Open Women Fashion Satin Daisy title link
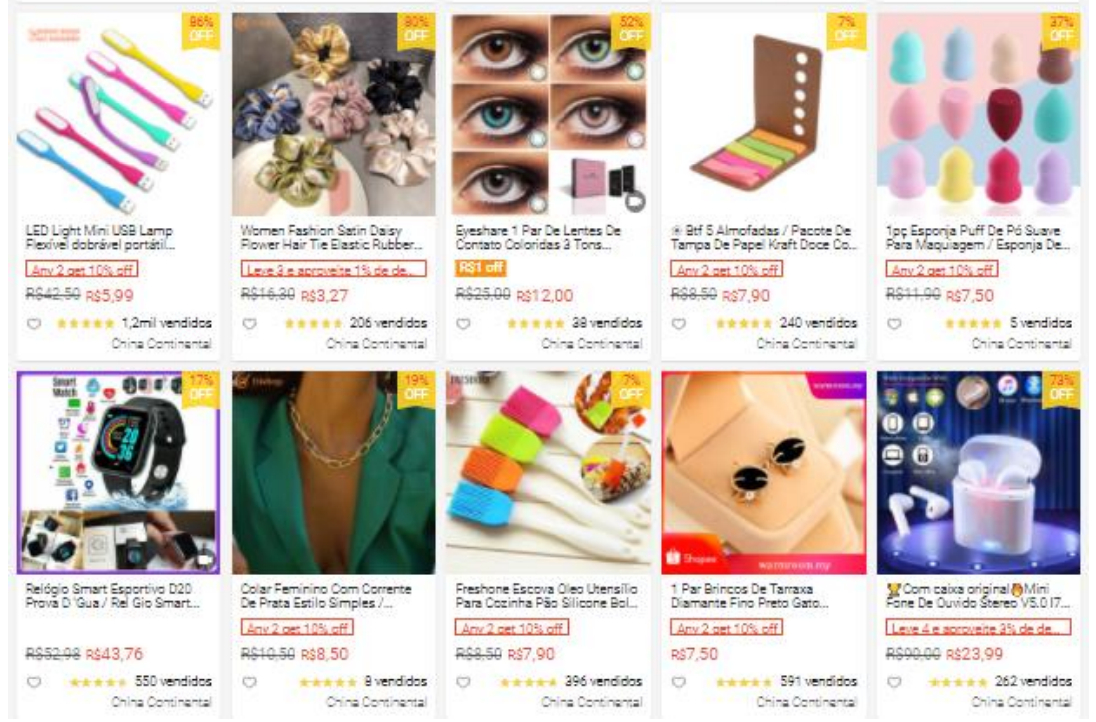The height and width of the screenshot is (722, 1096). coord(332,238)
